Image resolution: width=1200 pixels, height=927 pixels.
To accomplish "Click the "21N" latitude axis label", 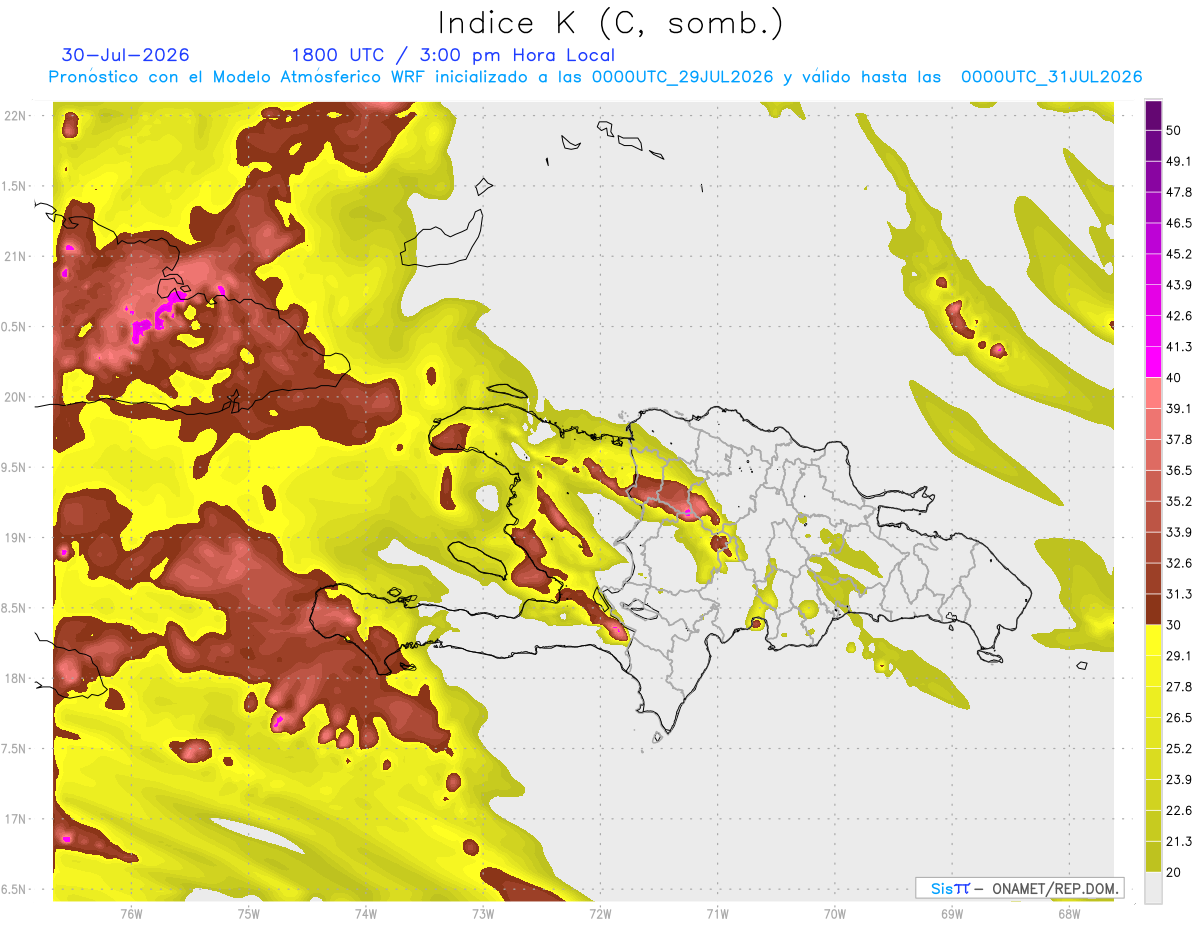I will [16, 257].
